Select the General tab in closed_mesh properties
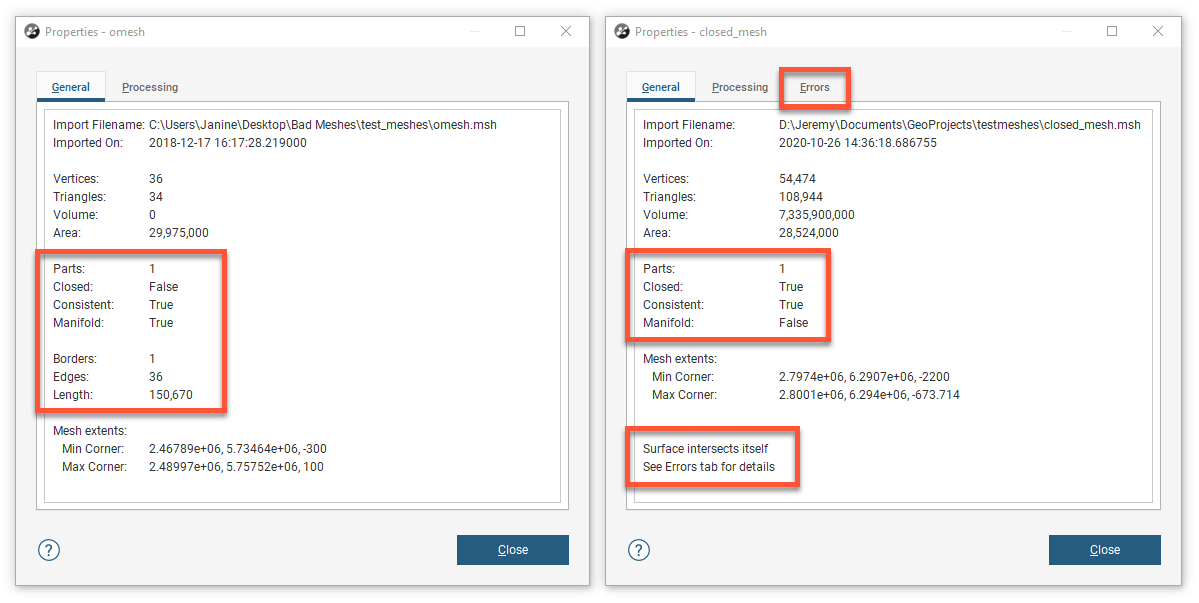This screenshot has height=603, width=1199. 661,87
